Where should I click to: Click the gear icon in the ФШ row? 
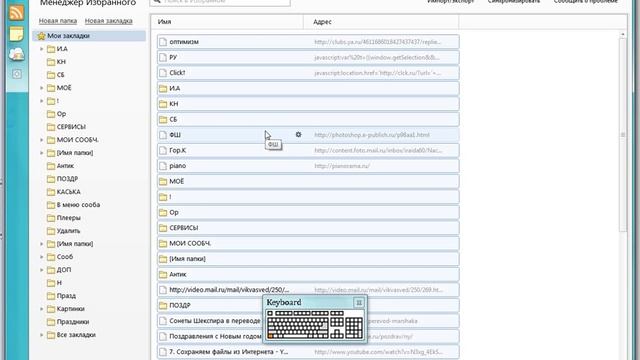click(298, 134)
